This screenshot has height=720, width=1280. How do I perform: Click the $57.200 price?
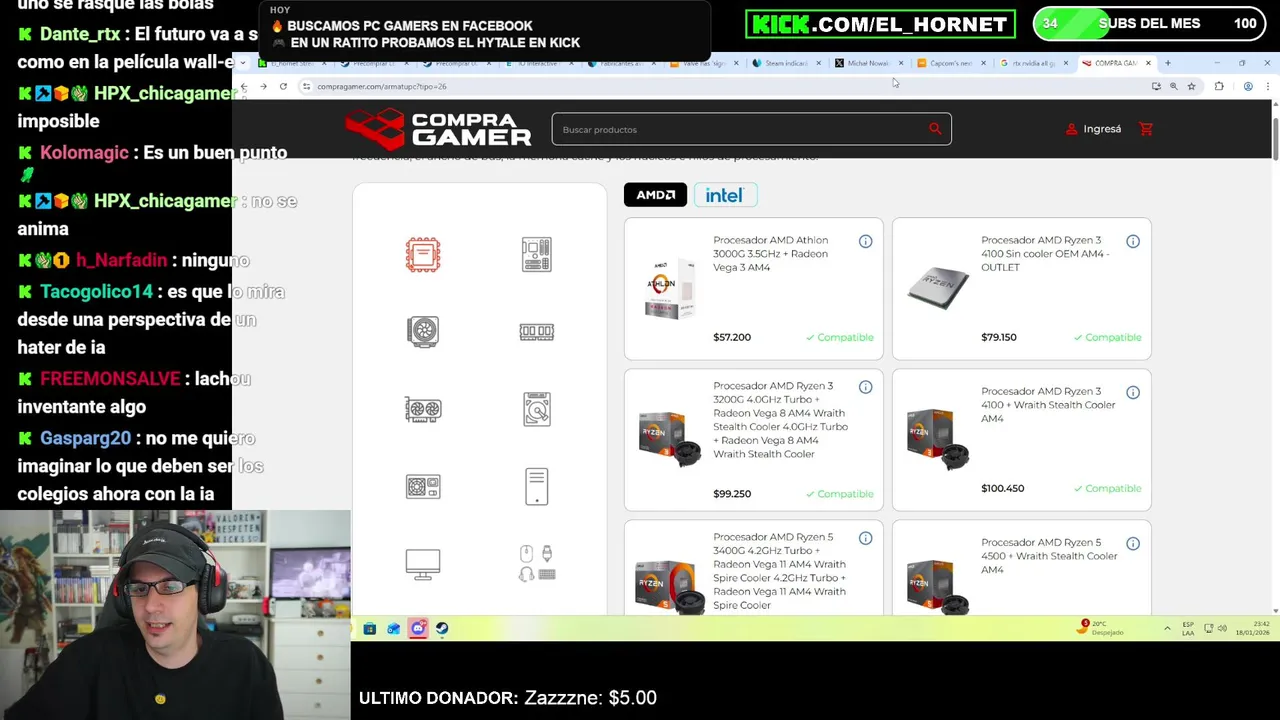coord(732,337)
